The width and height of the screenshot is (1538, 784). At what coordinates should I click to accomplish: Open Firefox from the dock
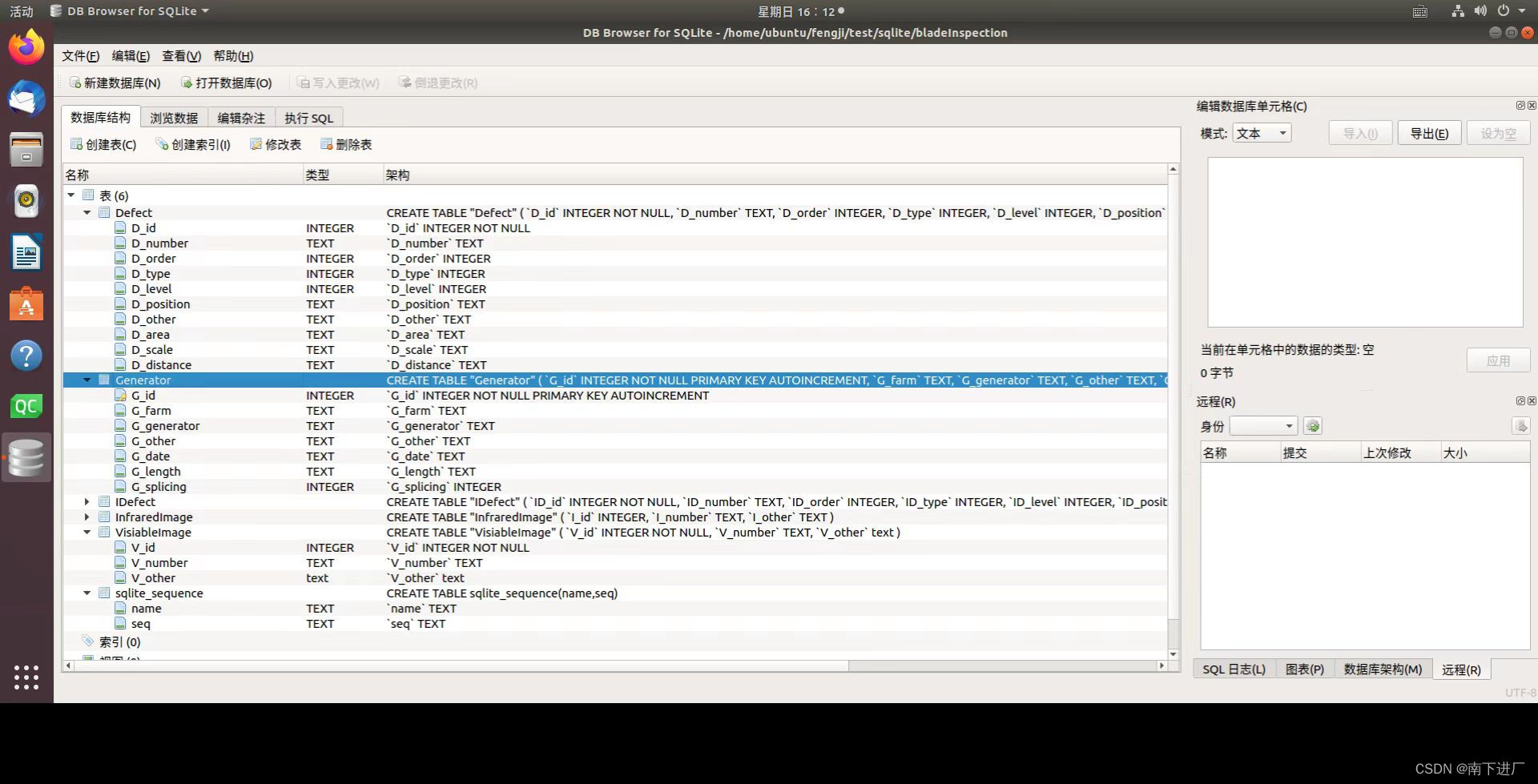26,47
